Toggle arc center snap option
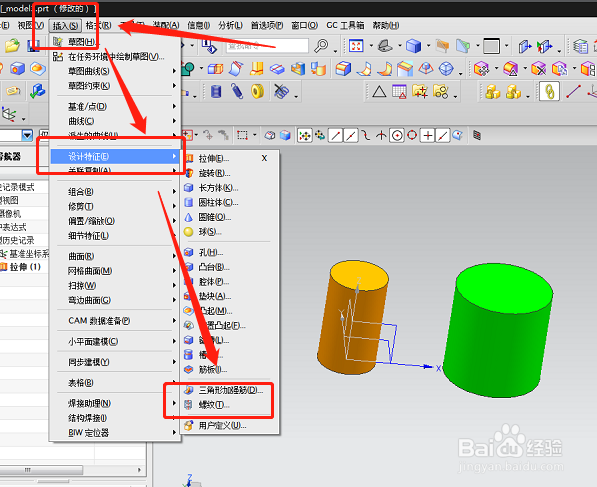Viewport: 597px width, 487px height. click(x=397, y=135)
